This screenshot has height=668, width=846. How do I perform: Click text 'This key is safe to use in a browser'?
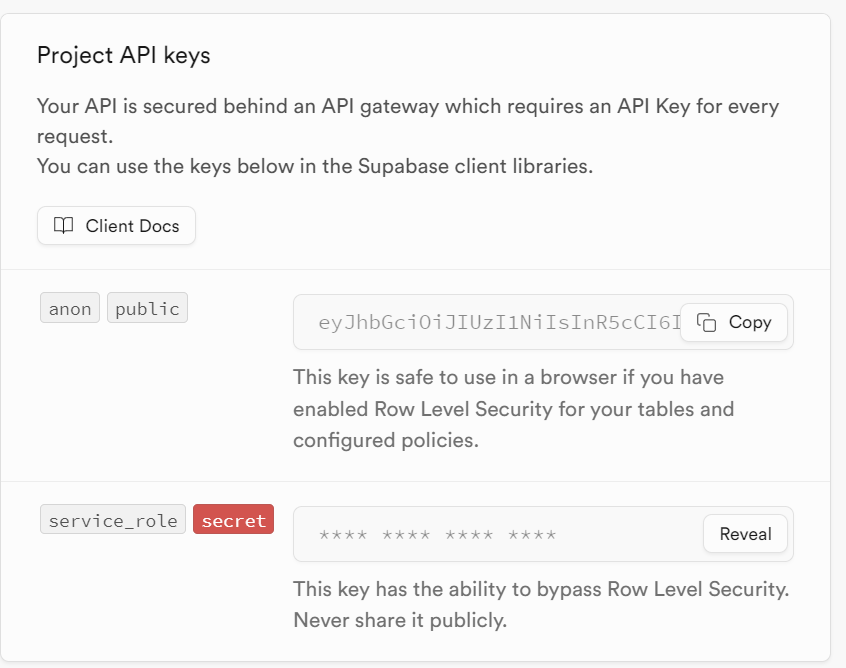tap(456, 377)
